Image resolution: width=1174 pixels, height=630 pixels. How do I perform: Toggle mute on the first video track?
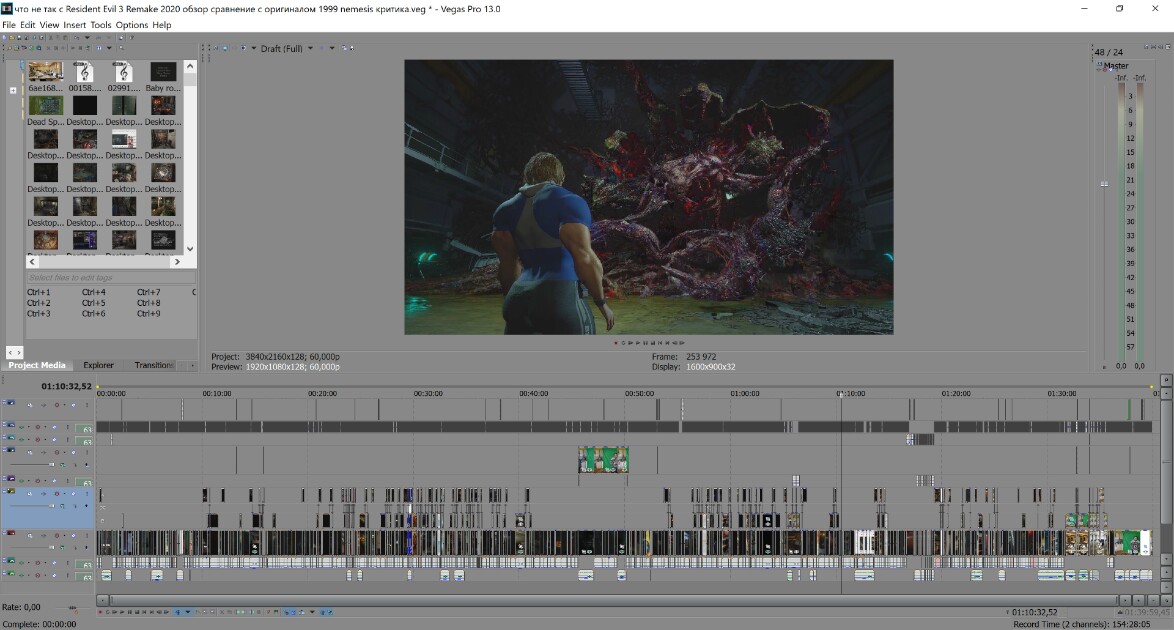(57, 405)
